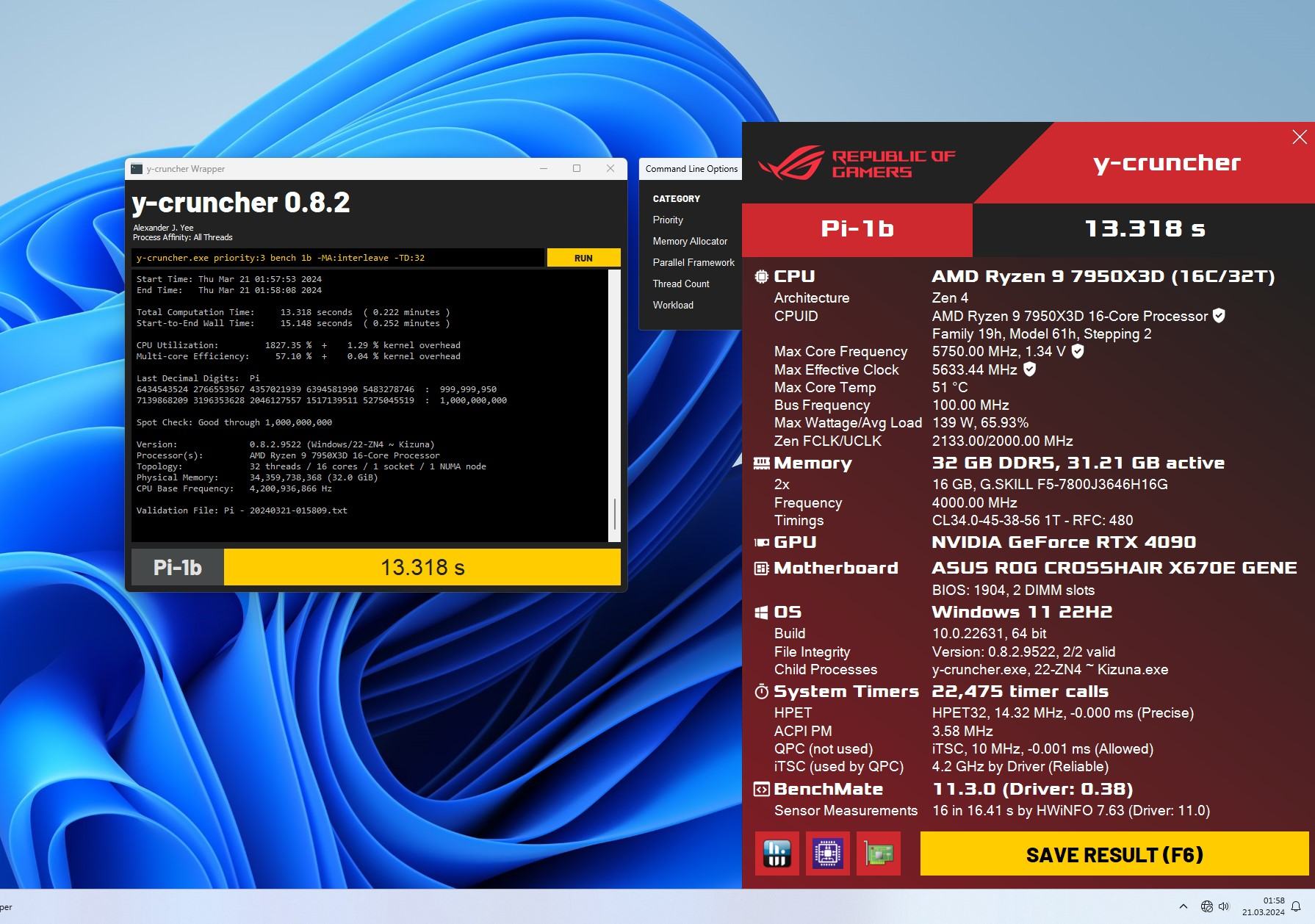Click the 'NVIDIA GeForce RTX 4090' heading
This screenshot has height=924, width=1315.
point(1064,543)
